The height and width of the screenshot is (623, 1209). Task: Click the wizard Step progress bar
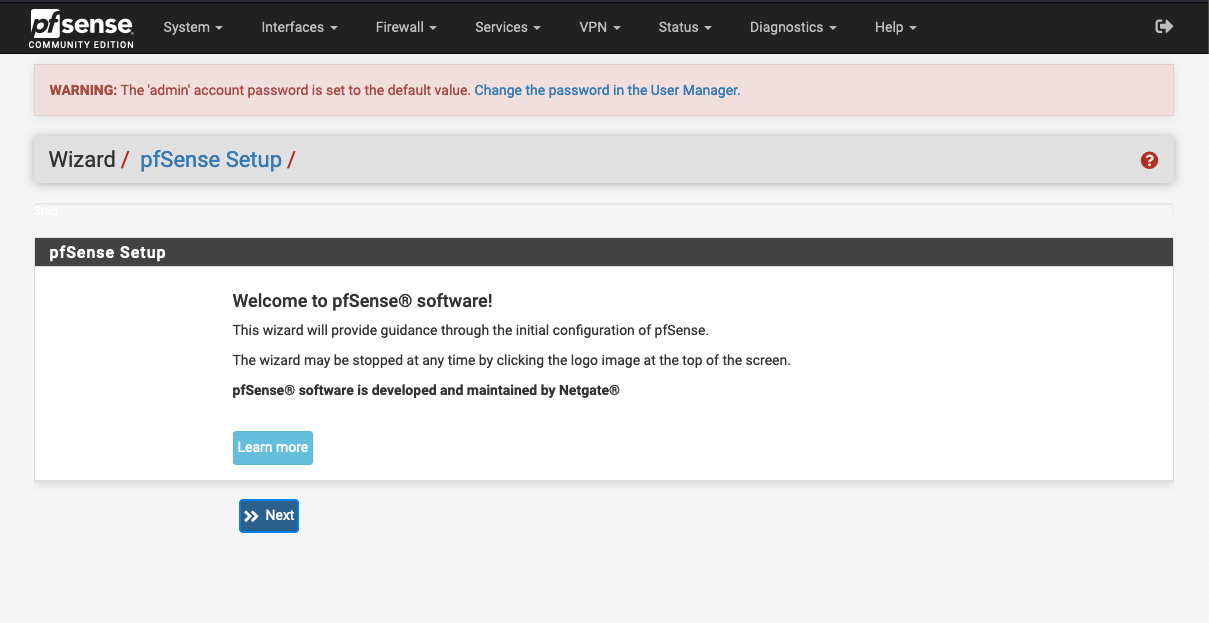[604, 210]
